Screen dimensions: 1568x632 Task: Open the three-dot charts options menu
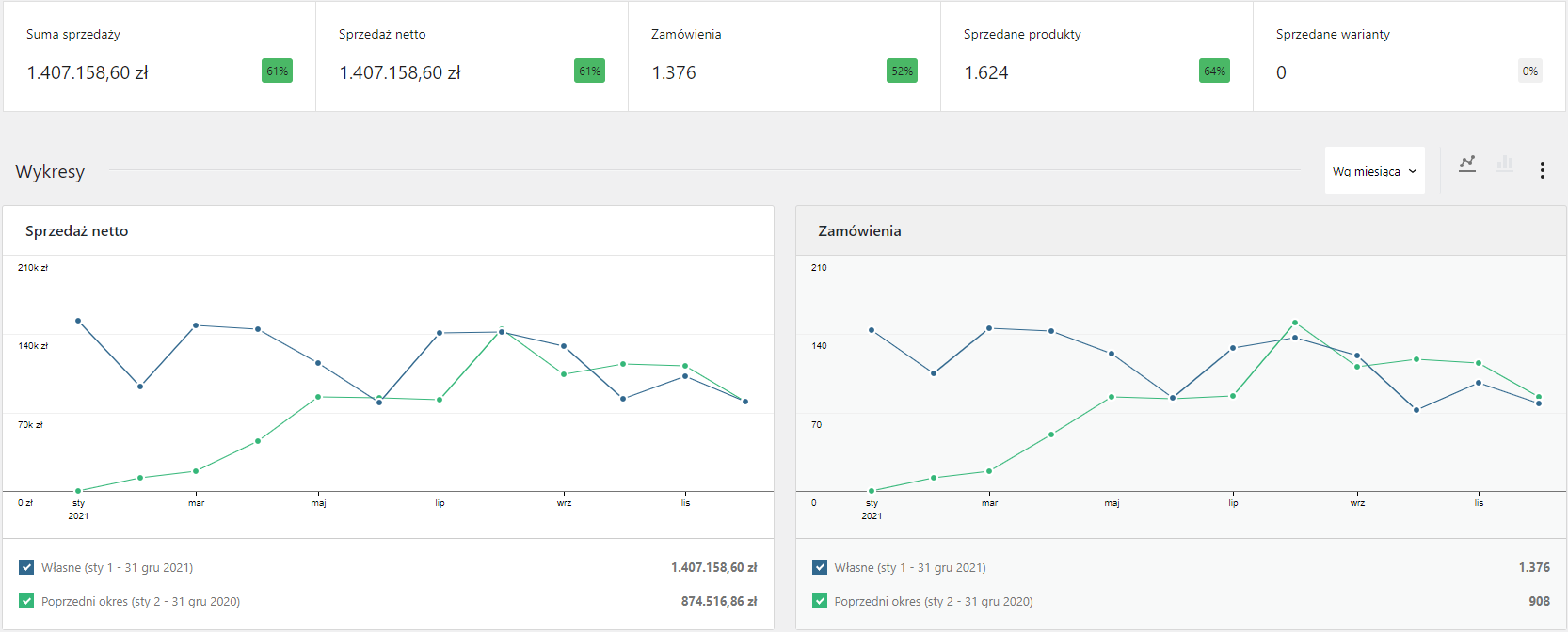(x=1542, y=170)
